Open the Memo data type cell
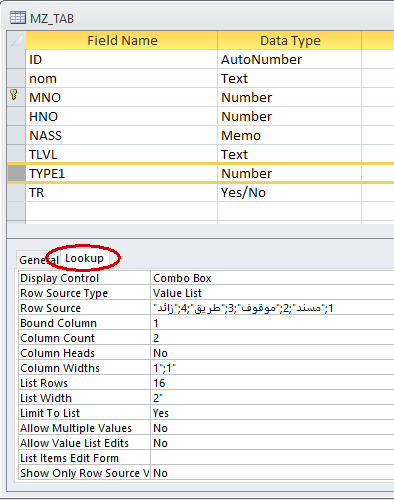394x500 pixels. [290, 136]
